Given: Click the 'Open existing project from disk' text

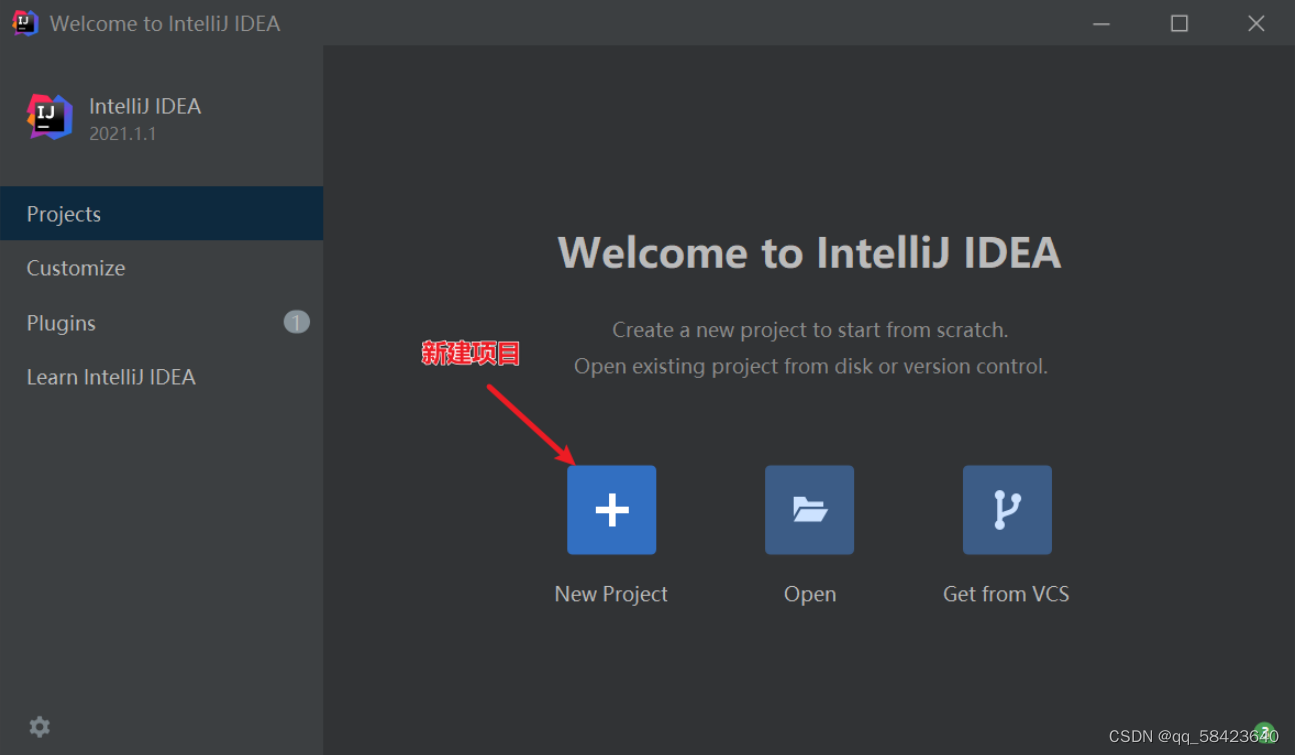Looking at the screenshot, I should pyautogui.click(x=811, y=367).
